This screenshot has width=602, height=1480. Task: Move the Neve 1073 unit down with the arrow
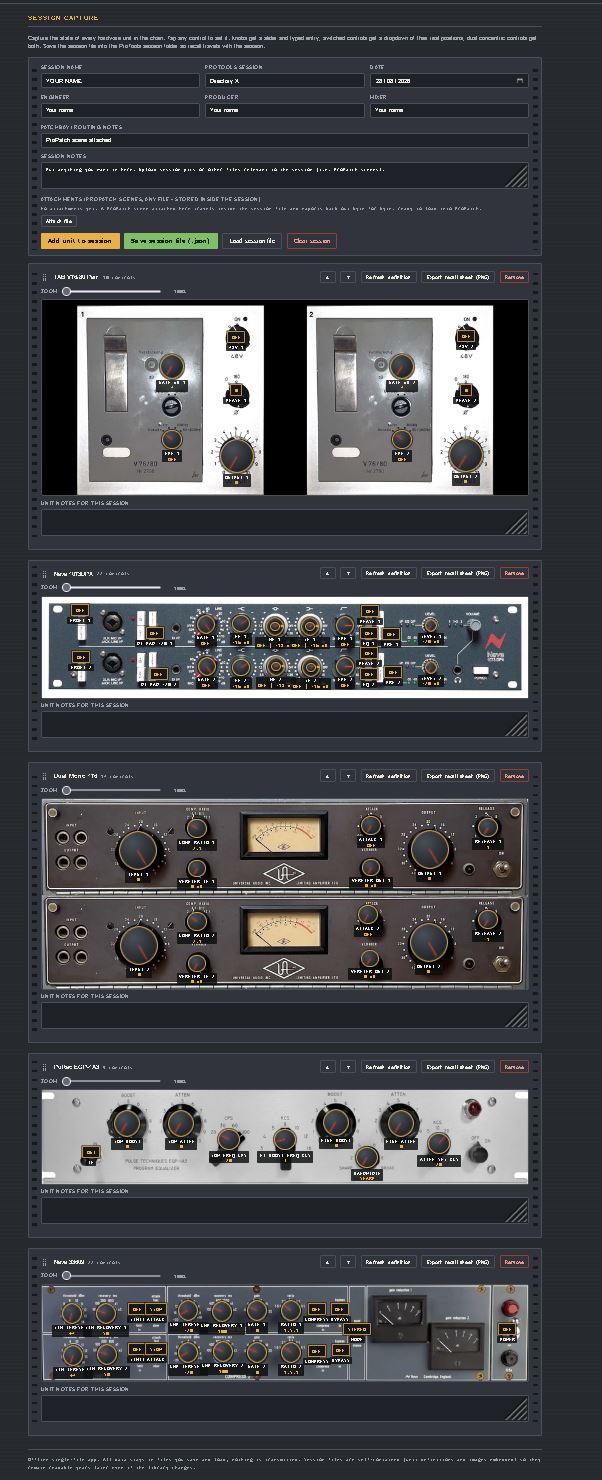[x=348, y=574]
